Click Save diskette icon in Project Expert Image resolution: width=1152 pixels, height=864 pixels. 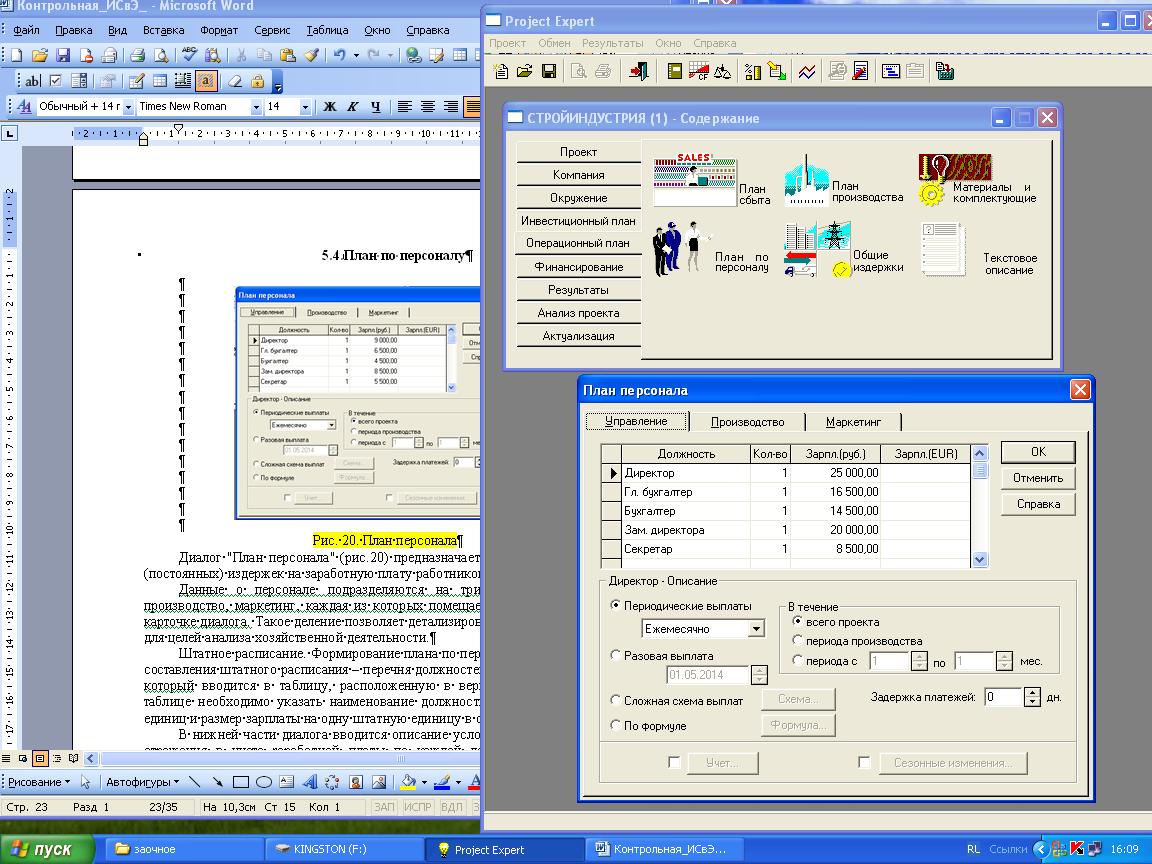[549, 71]
